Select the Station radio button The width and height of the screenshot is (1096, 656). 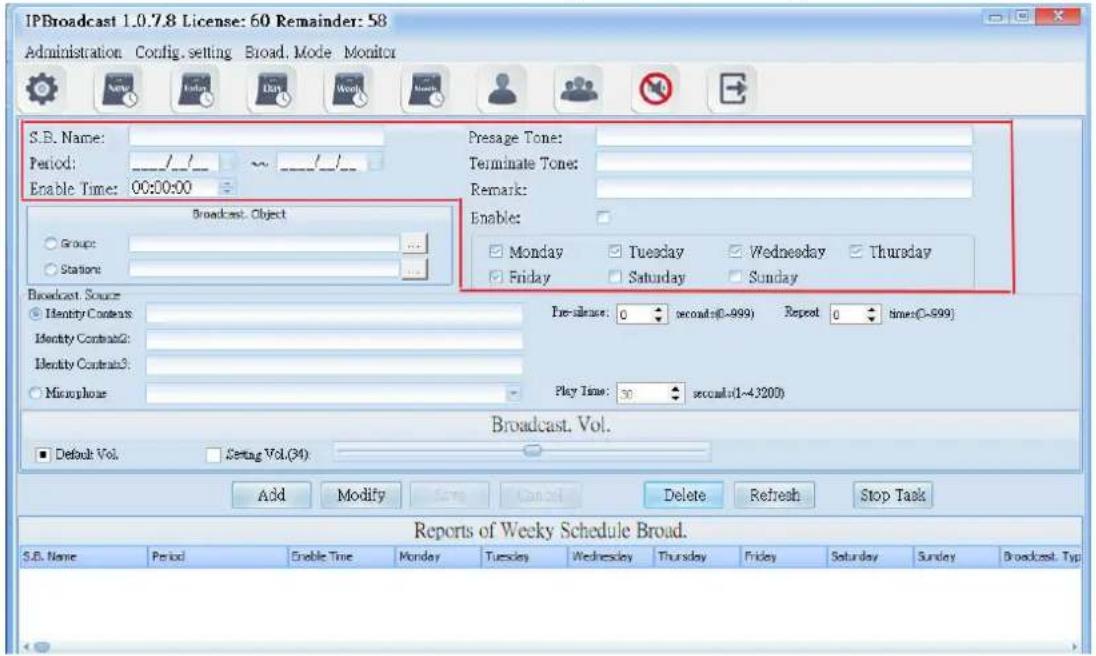pyautogui.click(x=50, y=269)
